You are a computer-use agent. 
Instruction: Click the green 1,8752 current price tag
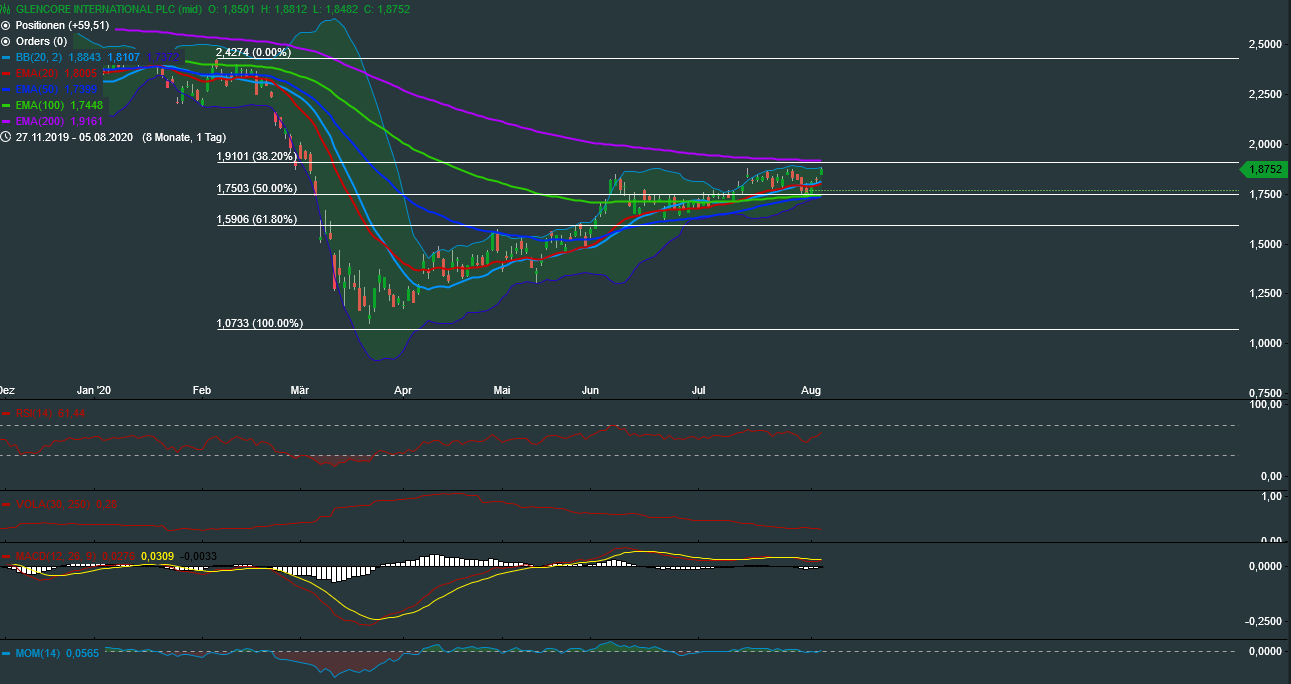(x=1263, y=170)
